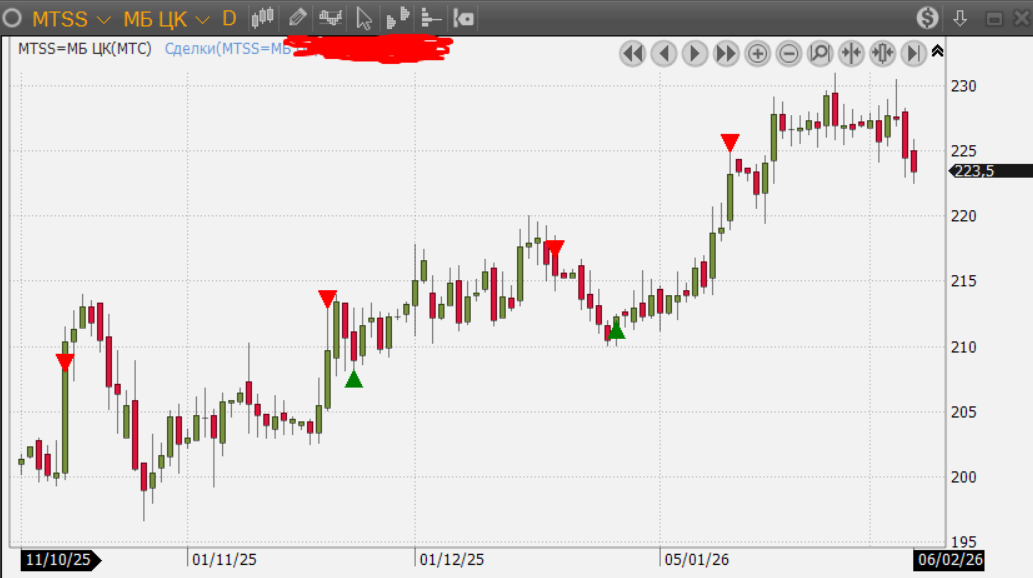The width and height of the screenshot is (1033, 578).
Task: Click the candlestick chart type icon
Action: [262, 18]
